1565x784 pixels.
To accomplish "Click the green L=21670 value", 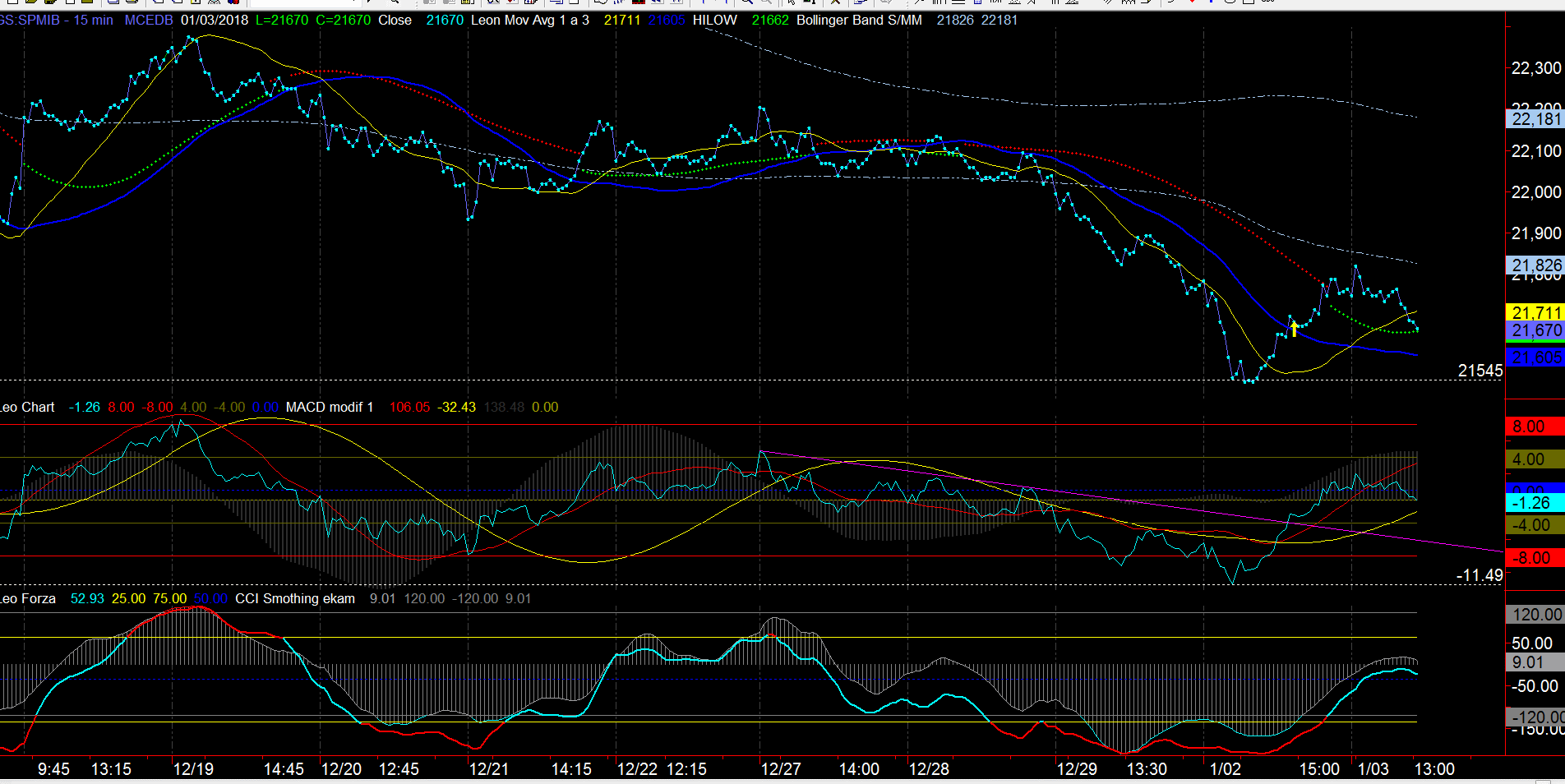I will (282, 20).
